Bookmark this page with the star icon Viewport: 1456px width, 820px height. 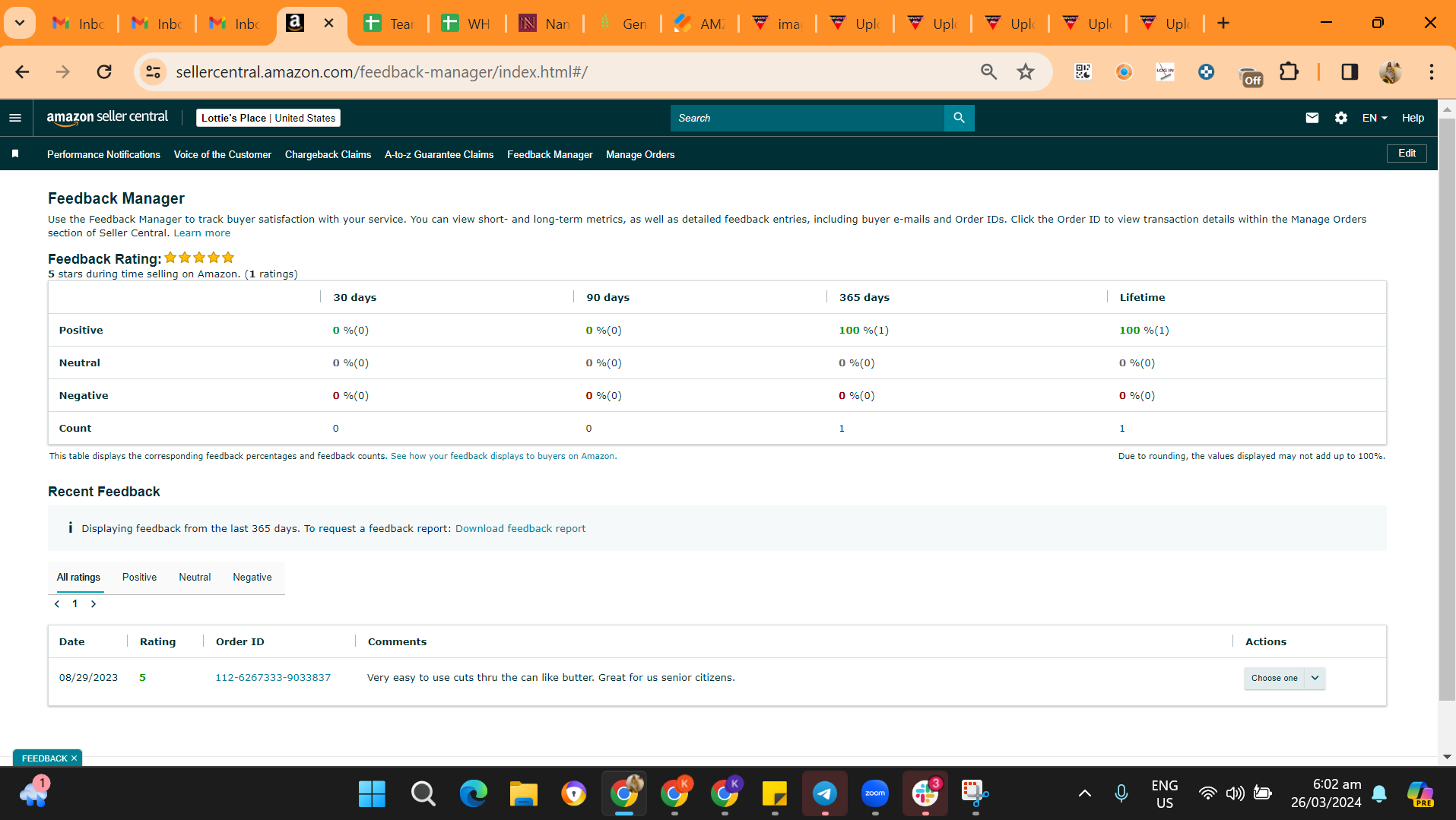1026,72
